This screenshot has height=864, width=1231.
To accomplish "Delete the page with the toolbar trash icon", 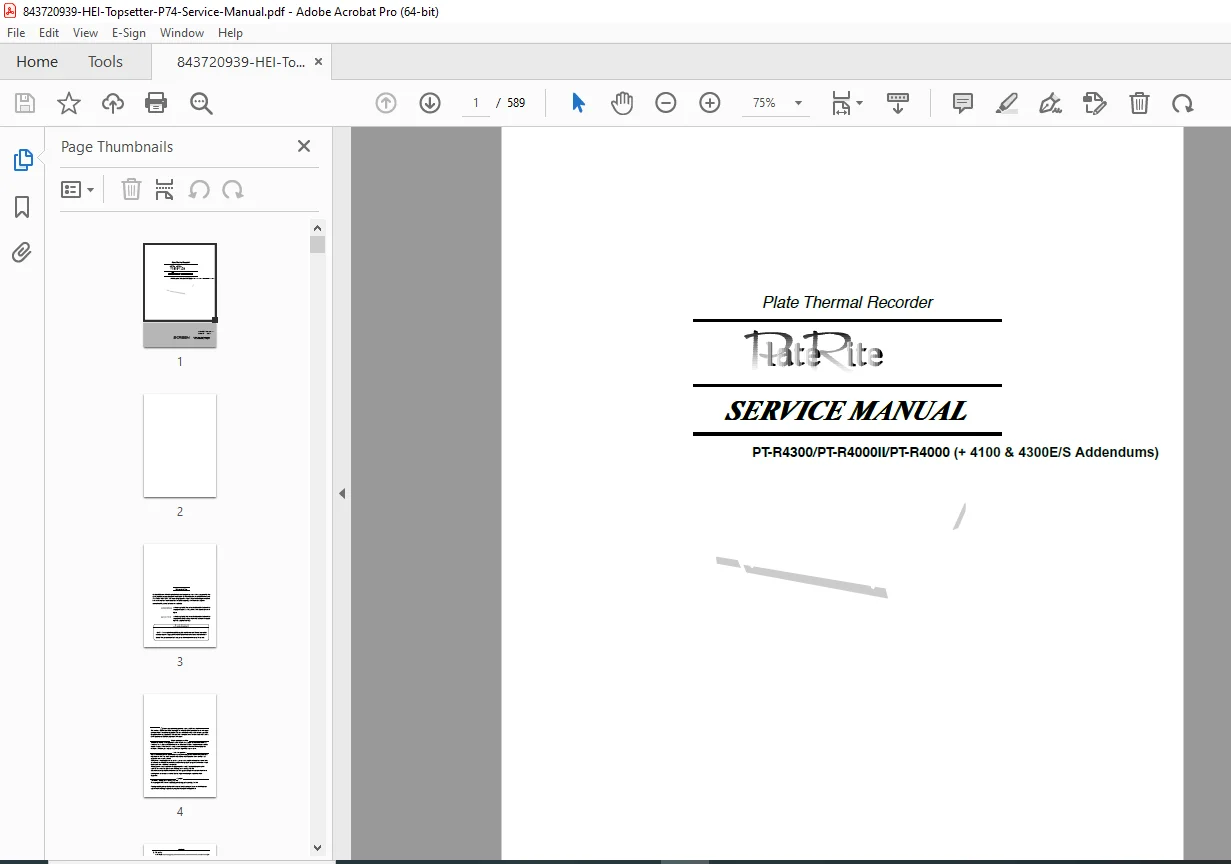I will pyautogui.click(x=1139, y=103).
